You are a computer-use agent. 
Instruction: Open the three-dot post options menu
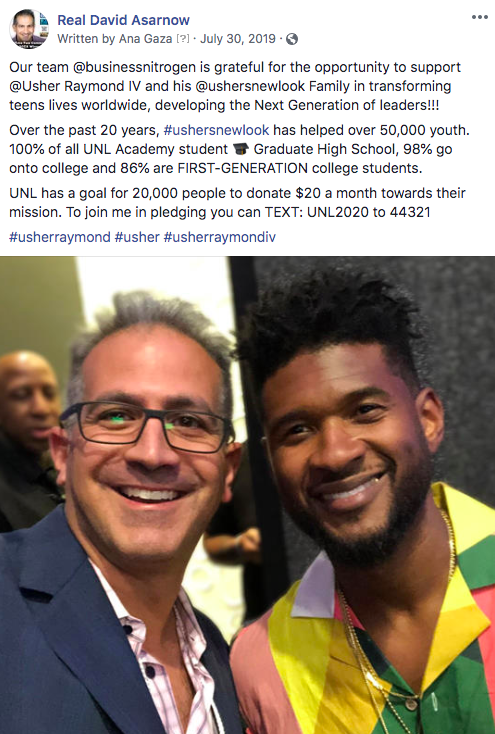coord(480,17)
